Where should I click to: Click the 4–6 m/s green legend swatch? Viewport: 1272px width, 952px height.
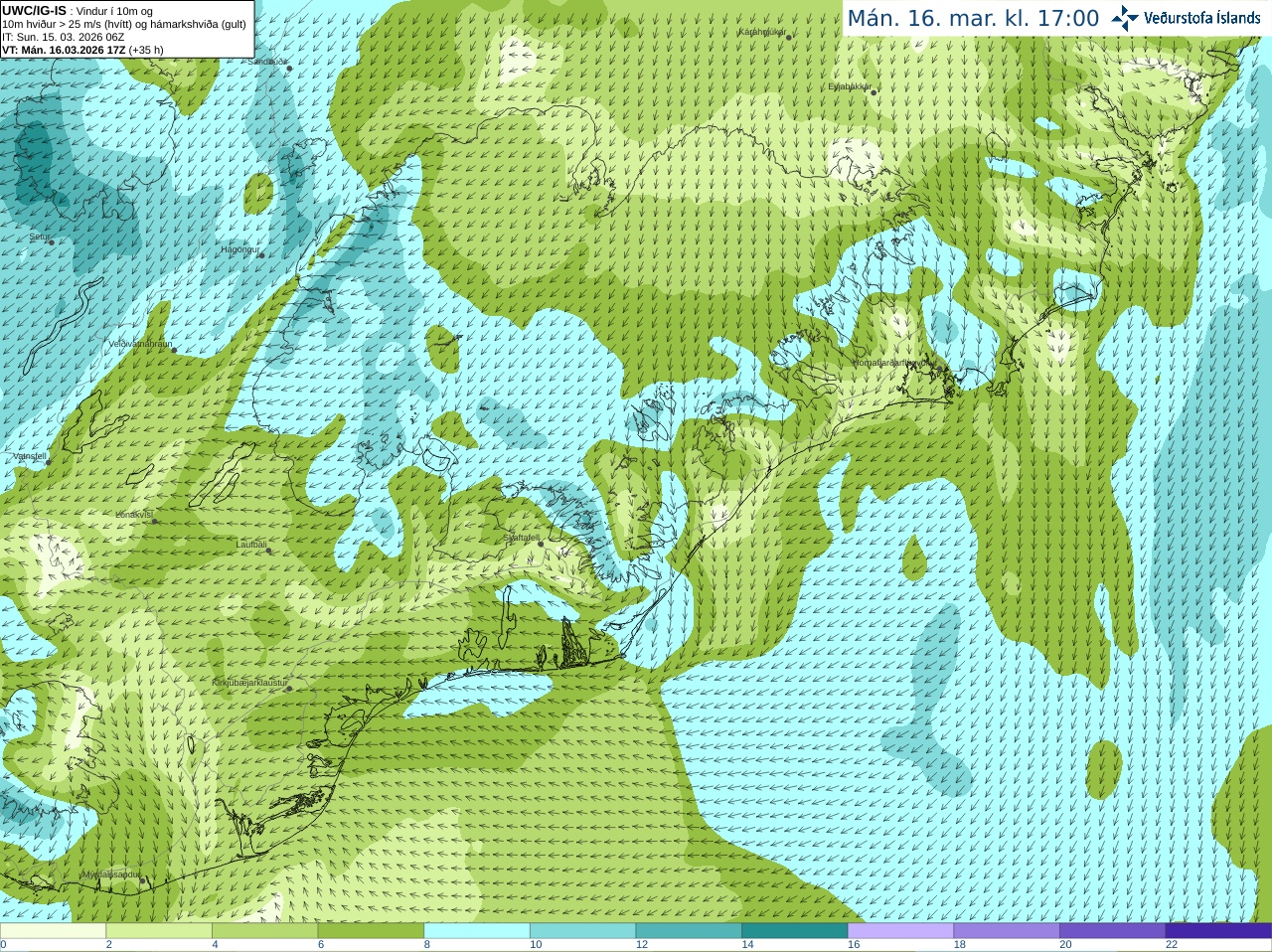(x=264, y=930)
